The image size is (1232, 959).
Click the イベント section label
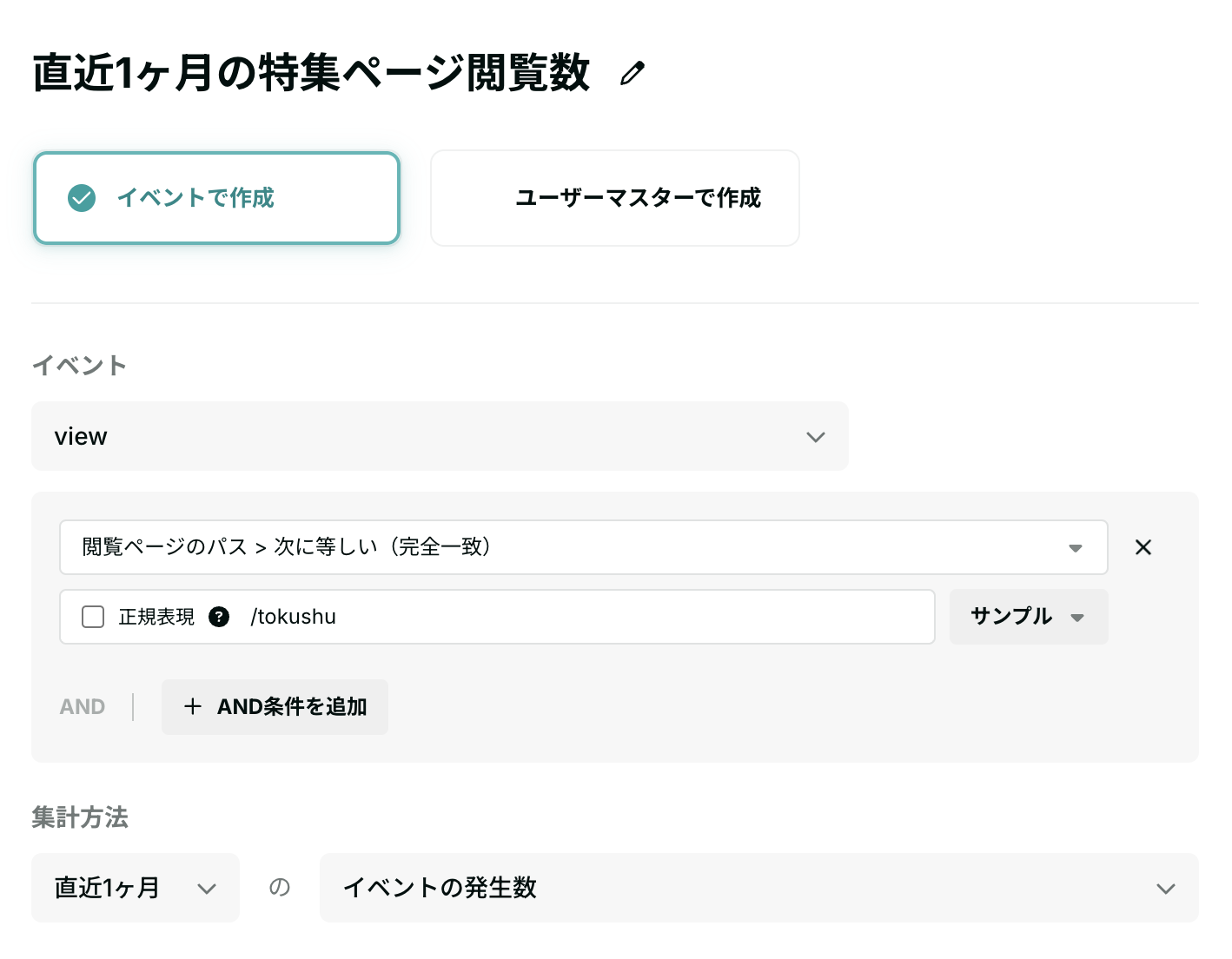[x=80, y=366]
